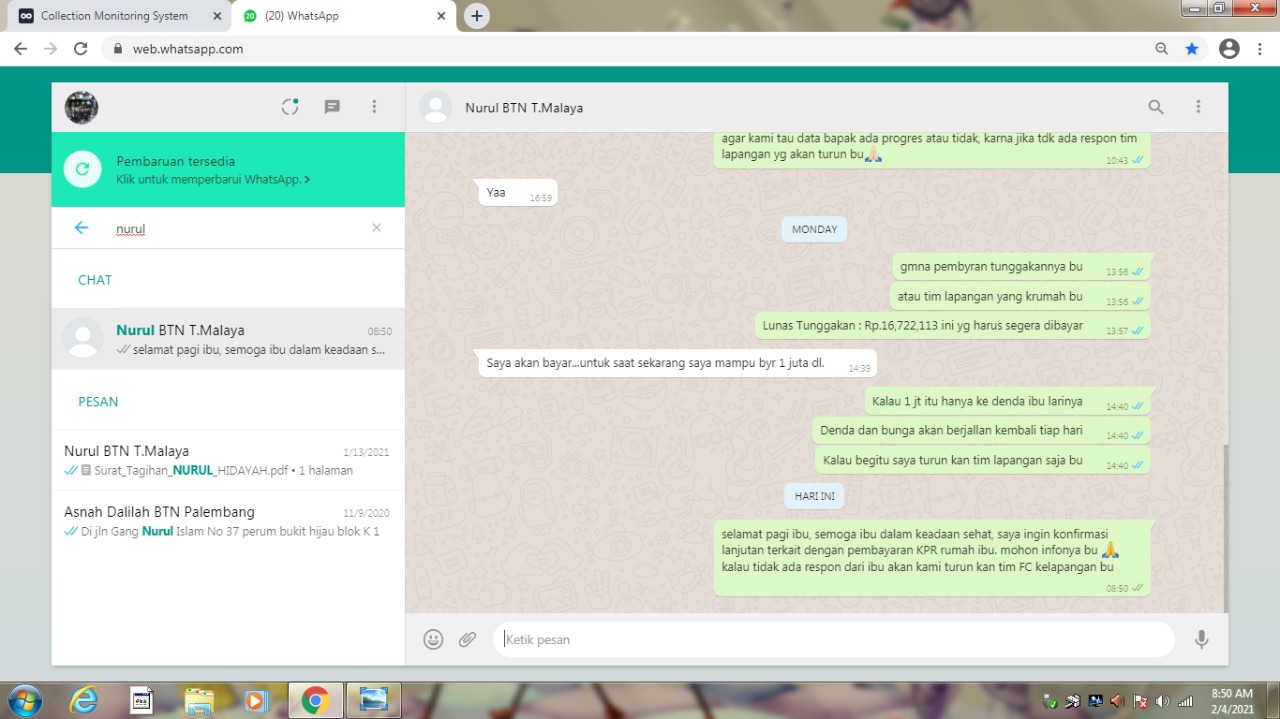Viewport: 1280px width, 719px height.
Task: Go back from search results arrow
Action: click(82, 228)
